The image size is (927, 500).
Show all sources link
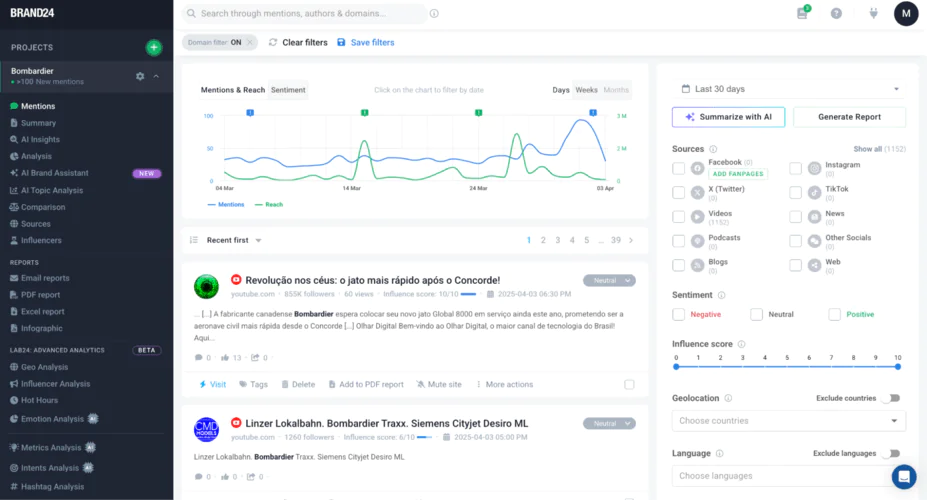pyautogui.click(x=879, y=149)
